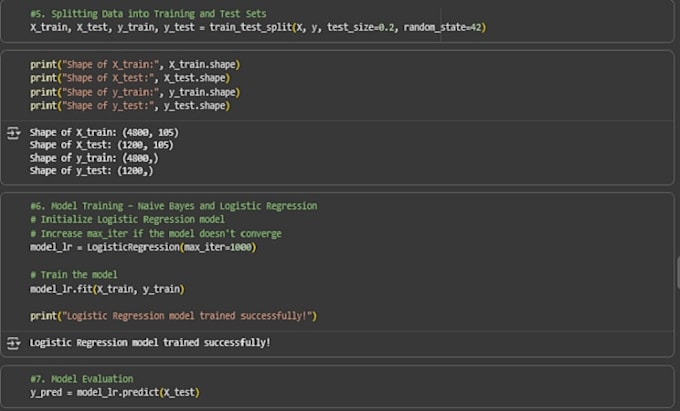Screen dimensions: 680x411
Task: Click output text 'Logistic Regression model trained successfully!'
Action: (150, 343)
